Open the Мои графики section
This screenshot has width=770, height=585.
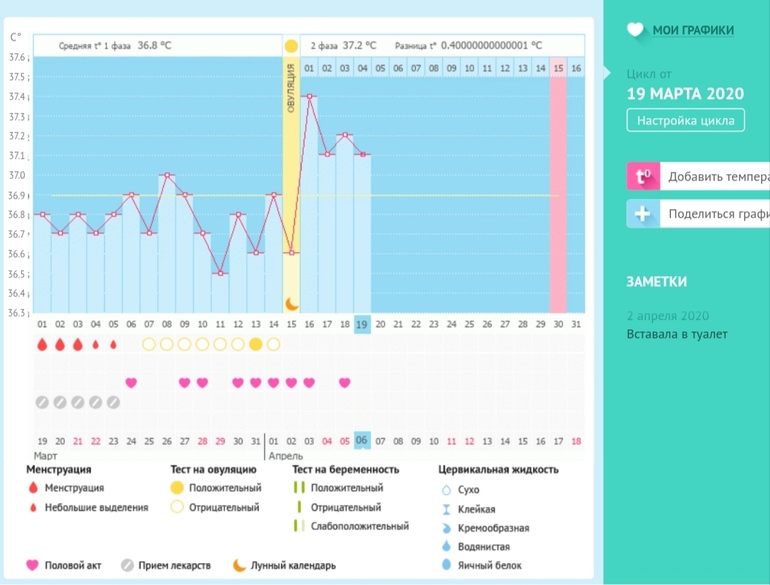click(693, 30)
